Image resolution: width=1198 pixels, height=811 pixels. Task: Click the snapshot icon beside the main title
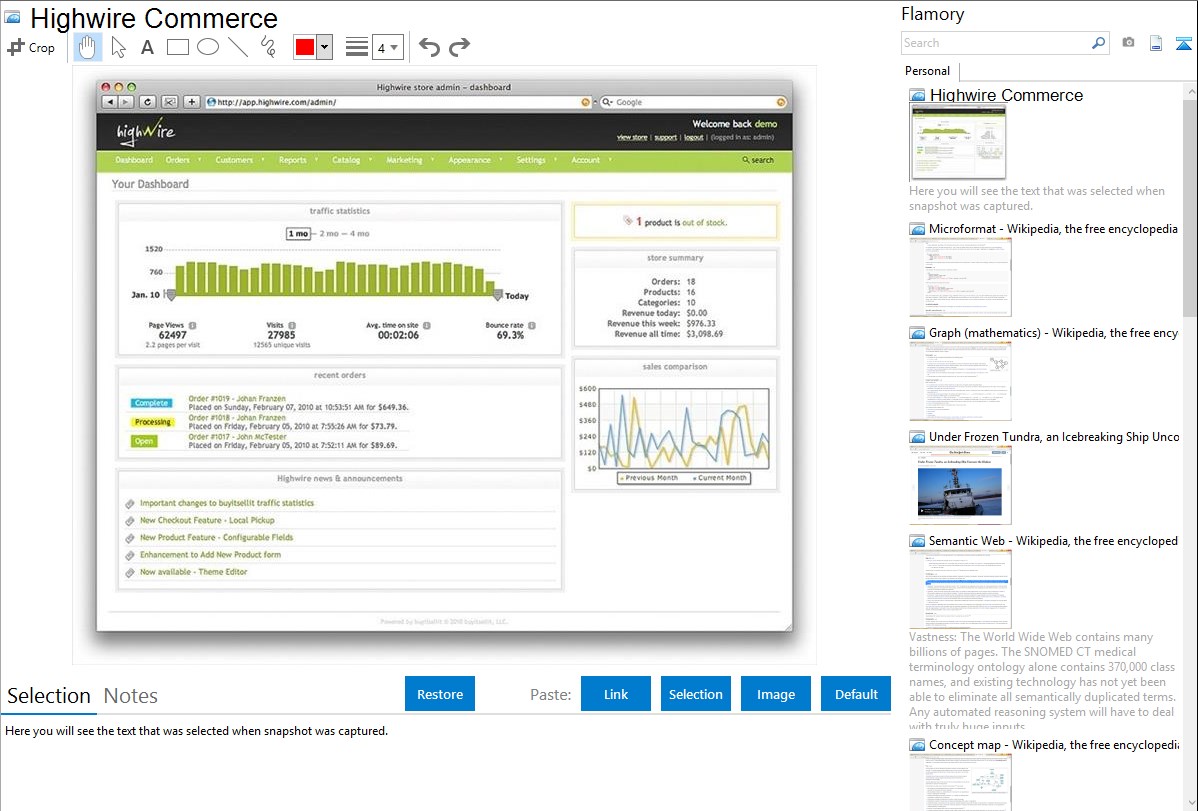tap(12, 18)
